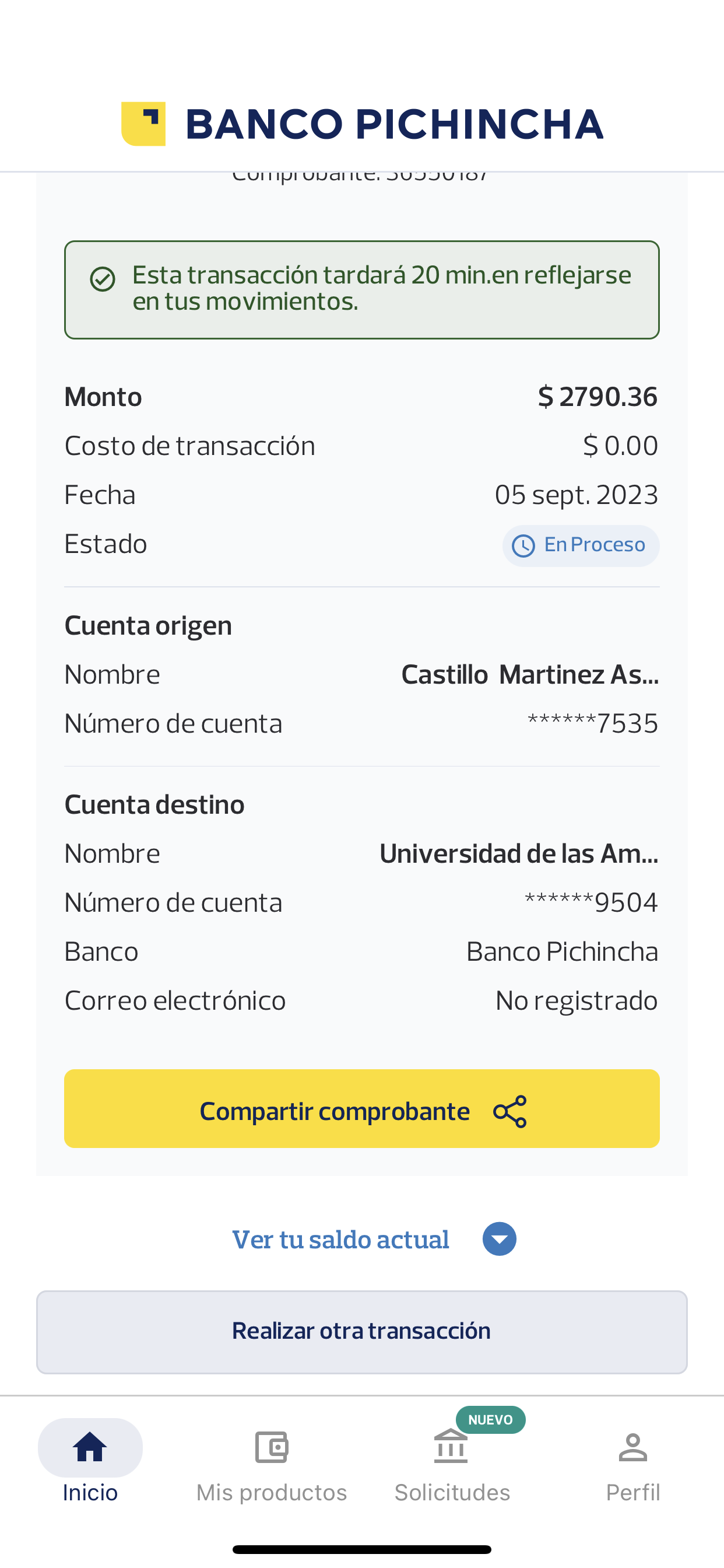Switch to the Mis productos tab

[x=271, y=1493]
